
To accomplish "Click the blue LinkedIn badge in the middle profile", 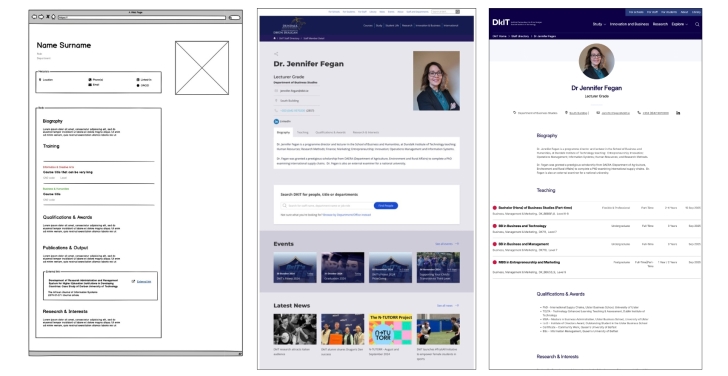I will 276,122.
